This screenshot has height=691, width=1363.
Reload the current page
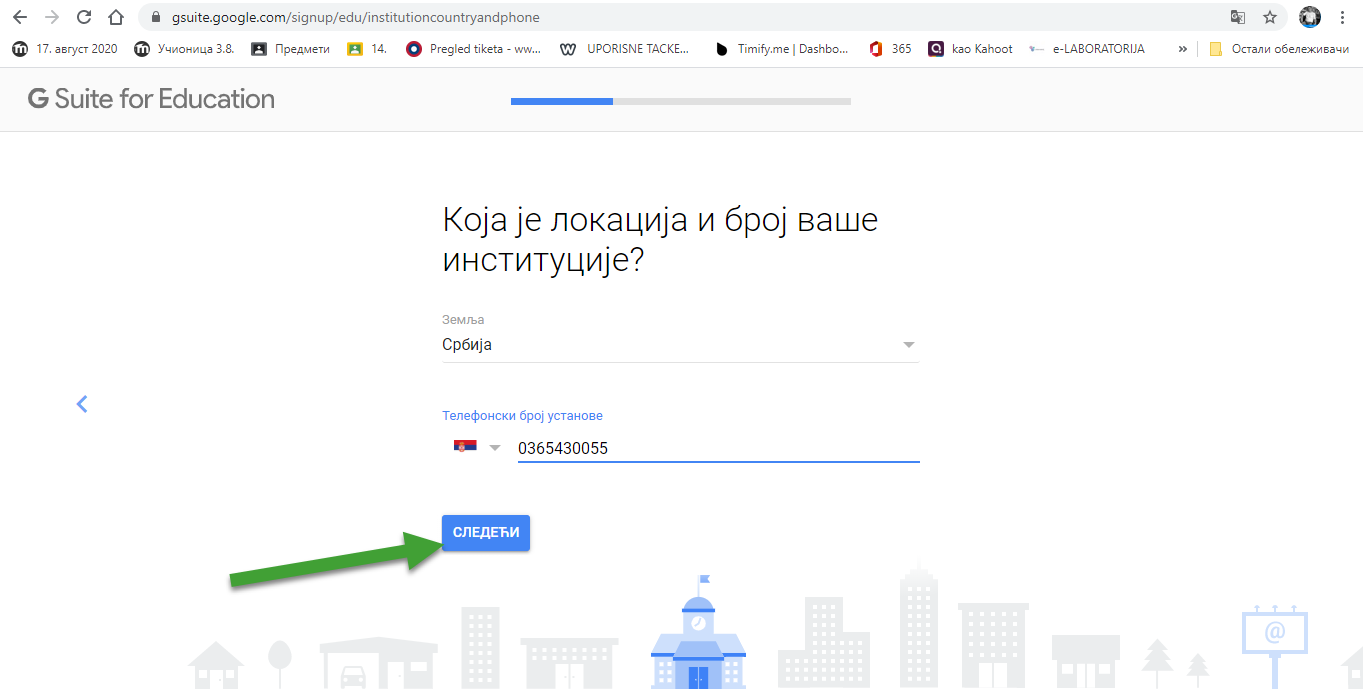[84, 17]
